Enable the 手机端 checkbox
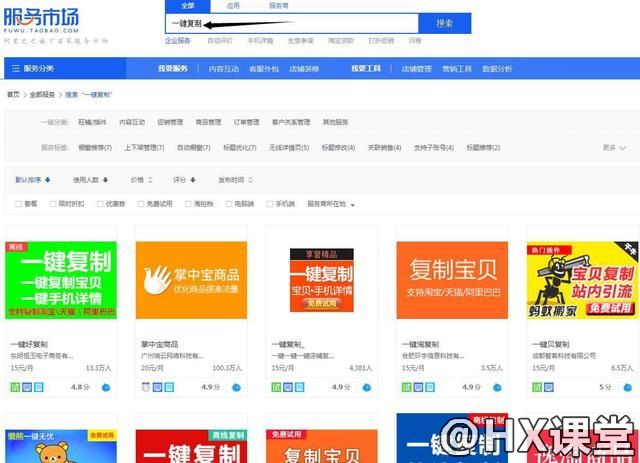The height and width of the screenshot is (463, 640). 270,204
